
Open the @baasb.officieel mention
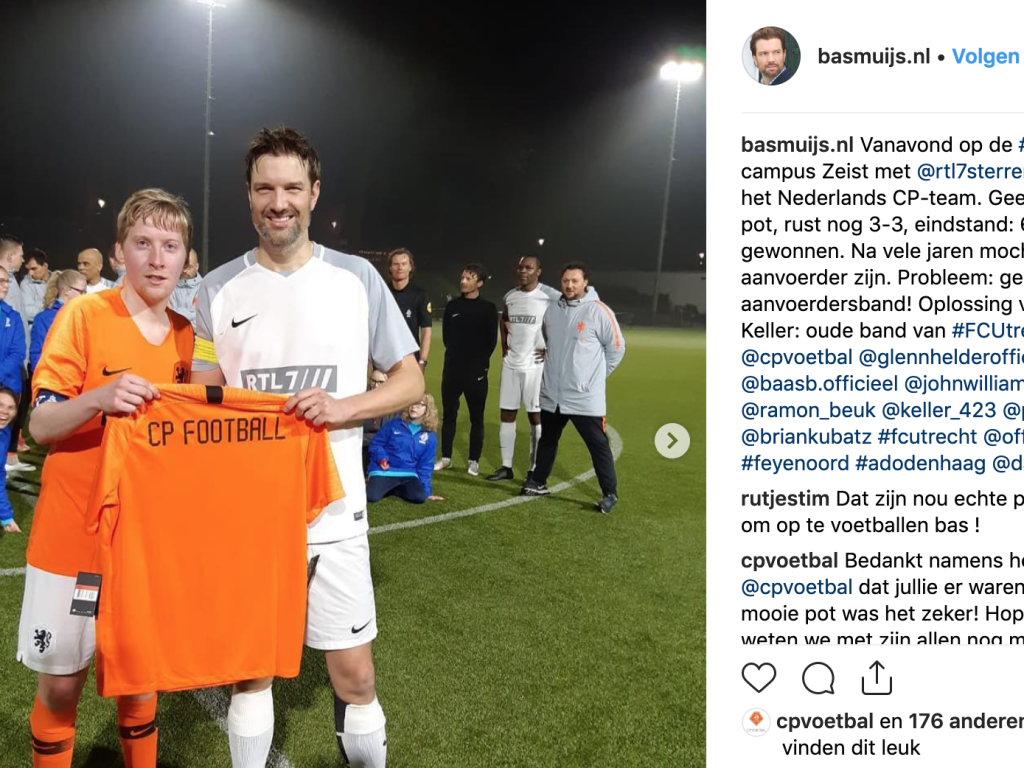coord(819,383)
